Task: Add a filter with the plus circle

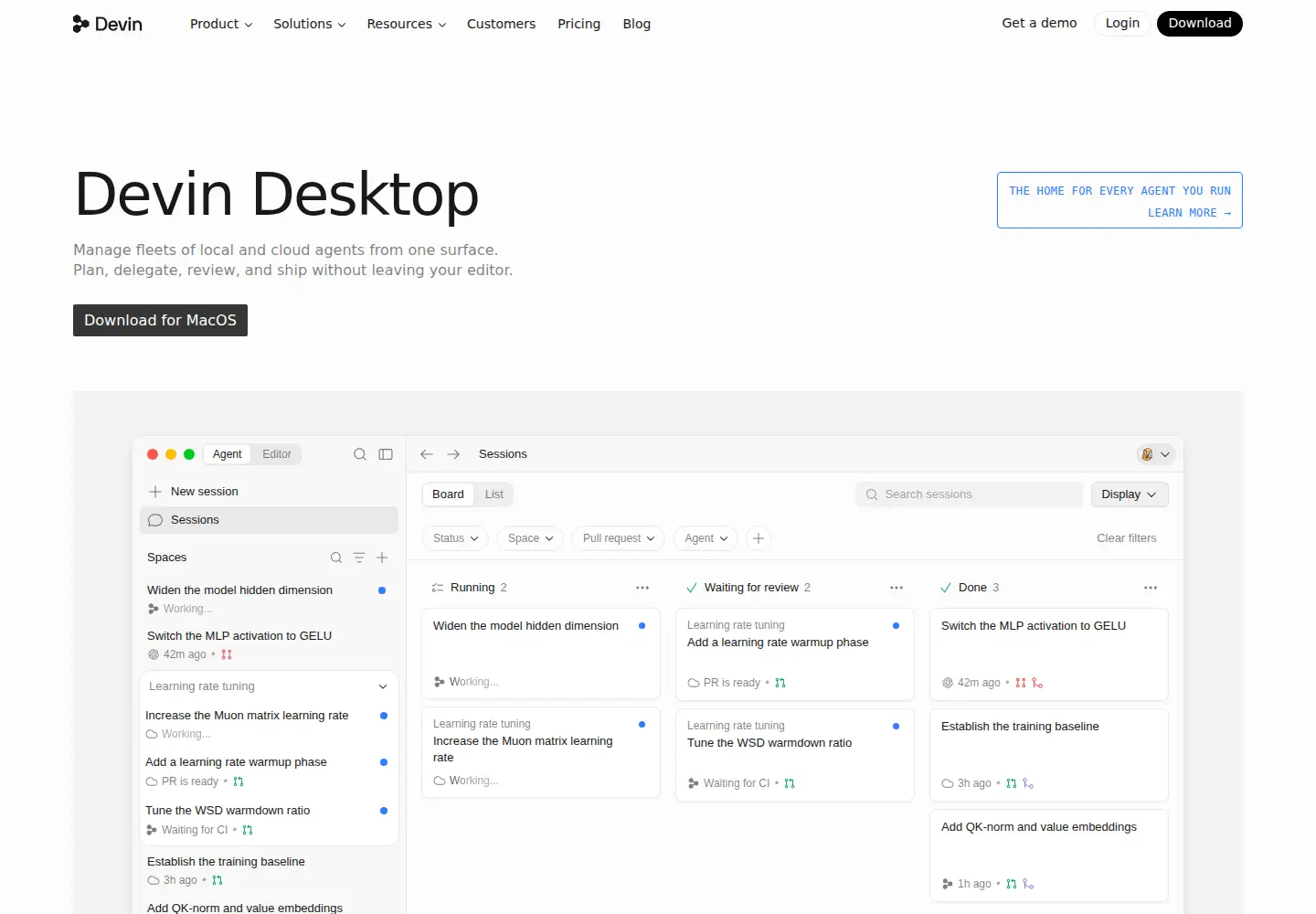Action: (x=759, y=538)
